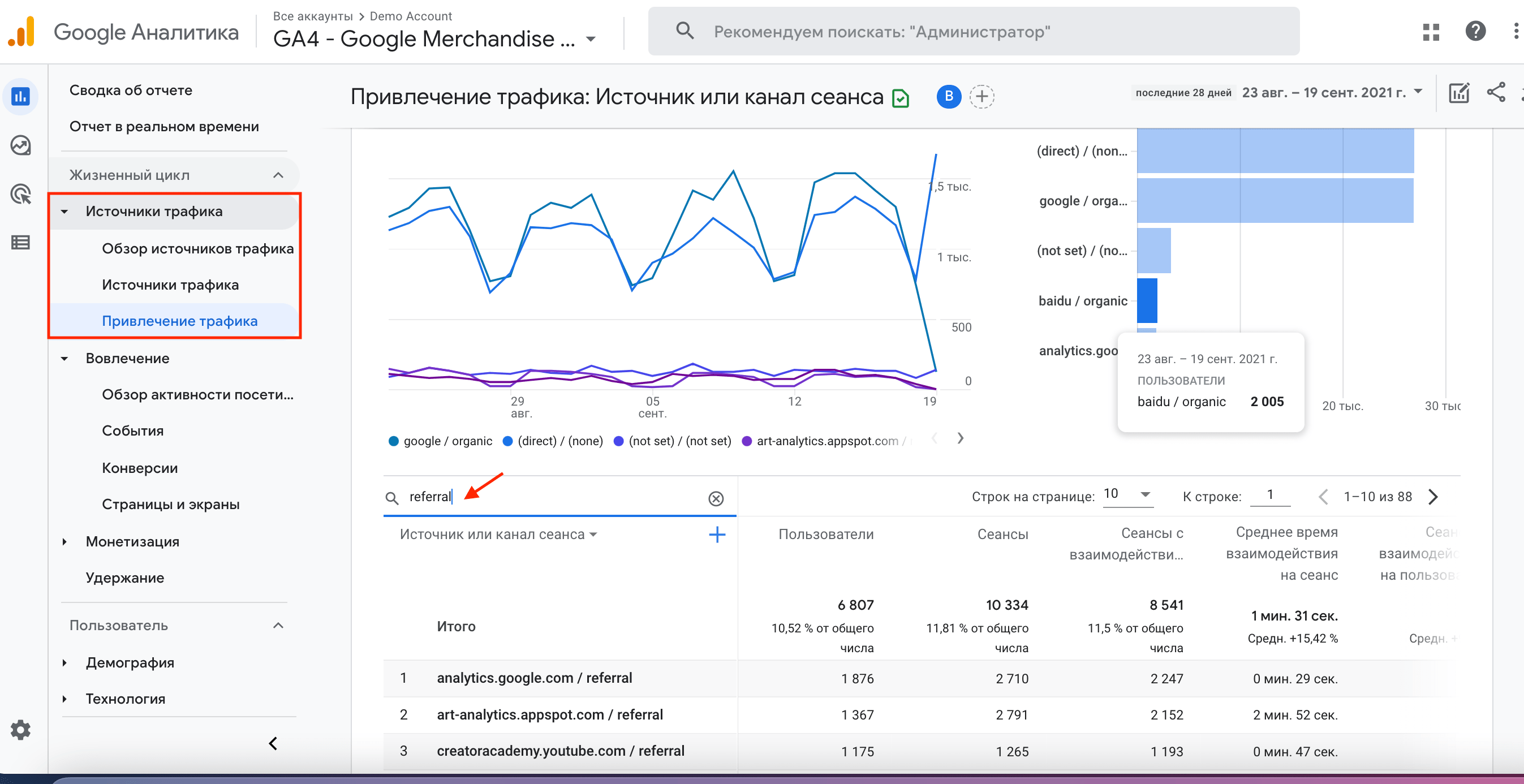Click the table search magnifier icon
The image size is (1524, 784).
click(391, 498)
